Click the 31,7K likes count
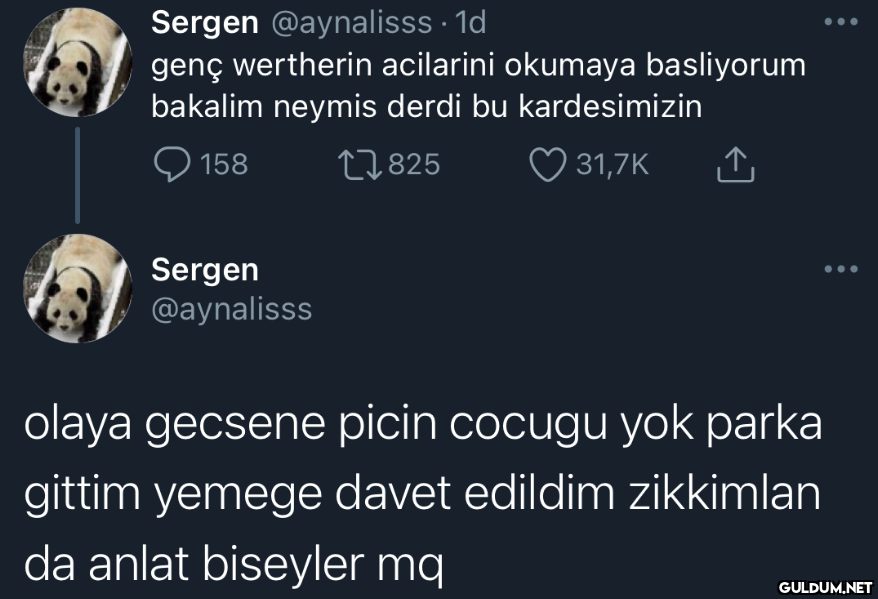 (x=613, y=165)
